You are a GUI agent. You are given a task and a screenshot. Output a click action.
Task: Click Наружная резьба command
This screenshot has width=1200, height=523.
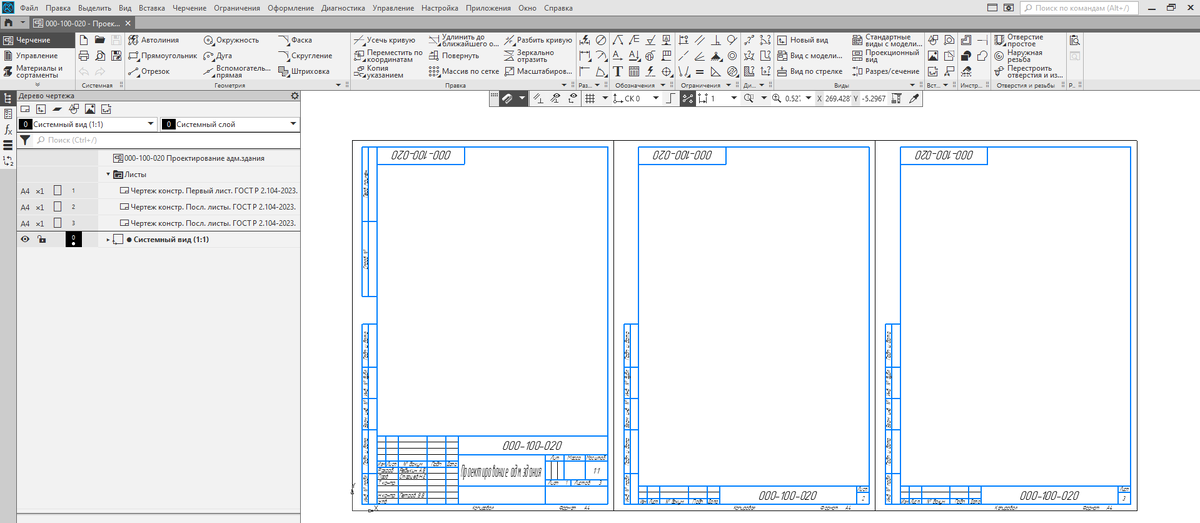pyautogui.click(x=1018, y=56)
